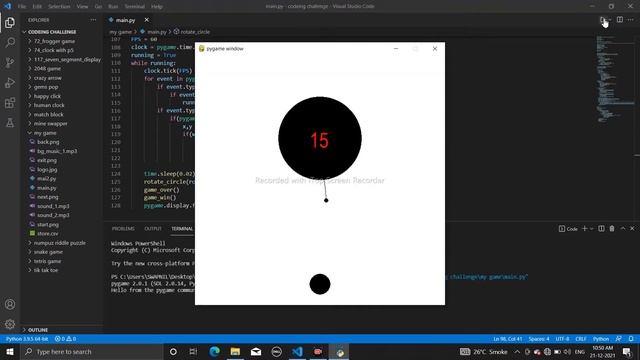640x360 pixels.
Task: Split the editor right
Action: [620, 20]
